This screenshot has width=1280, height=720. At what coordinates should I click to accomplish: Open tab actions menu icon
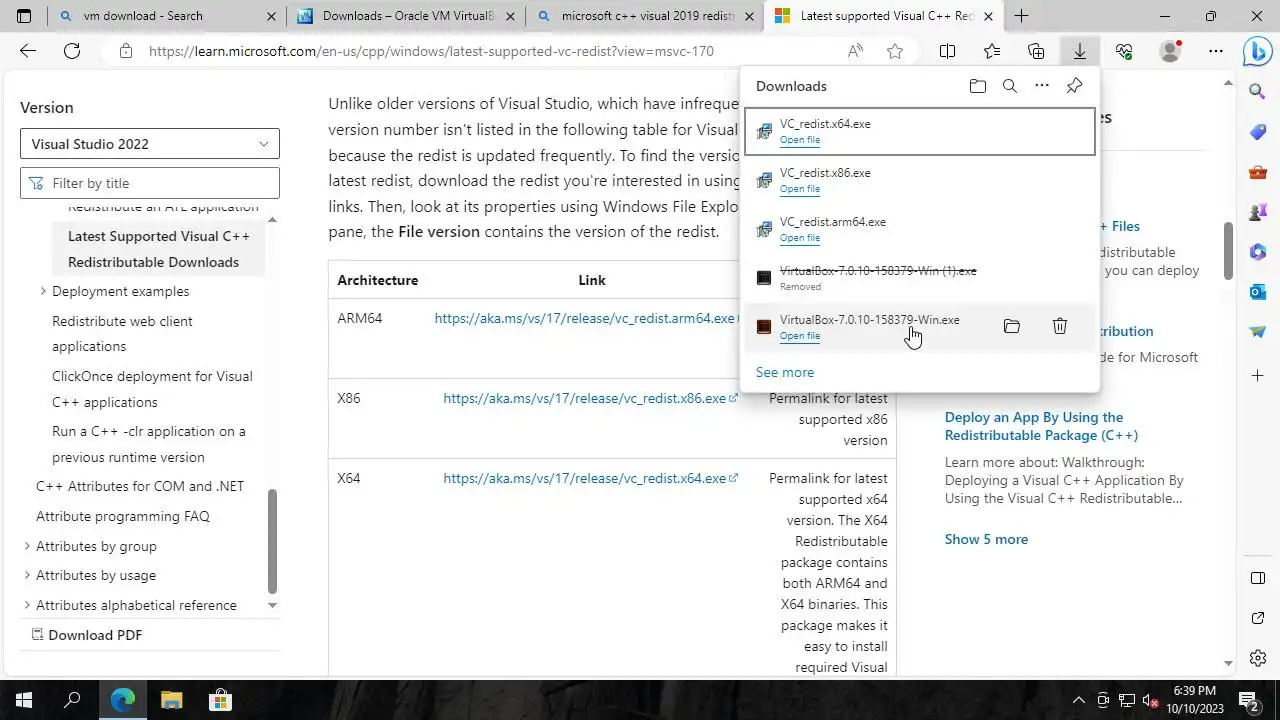tap(24, 16)
